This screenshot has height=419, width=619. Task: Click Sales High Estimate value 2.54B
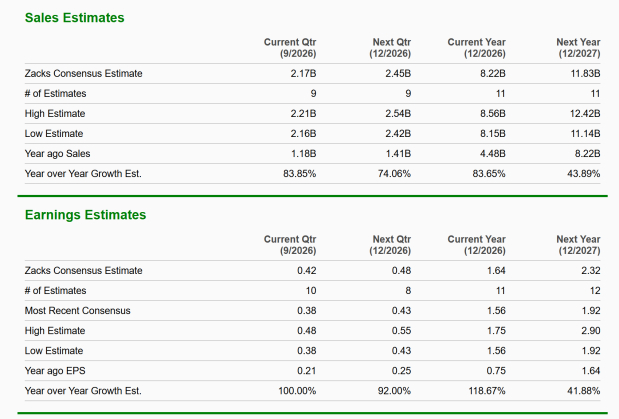(x=398, y=114)
